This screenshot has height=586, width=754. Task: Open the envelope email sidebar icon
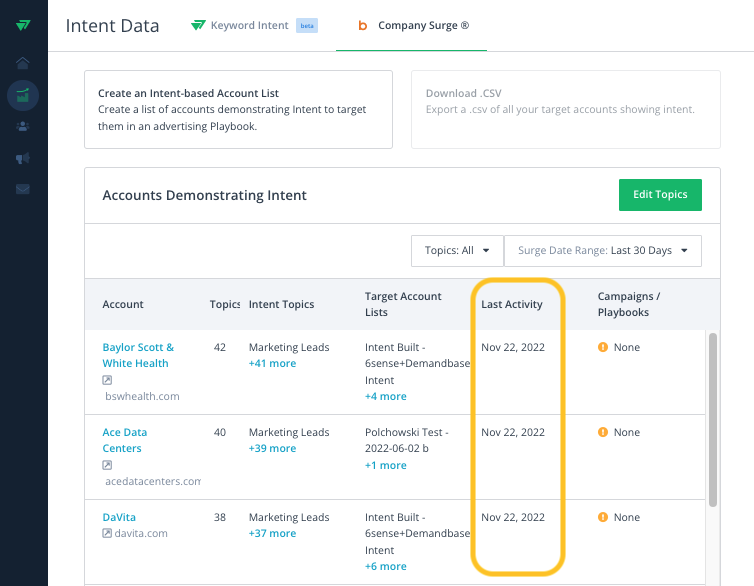tap(23, 189)
